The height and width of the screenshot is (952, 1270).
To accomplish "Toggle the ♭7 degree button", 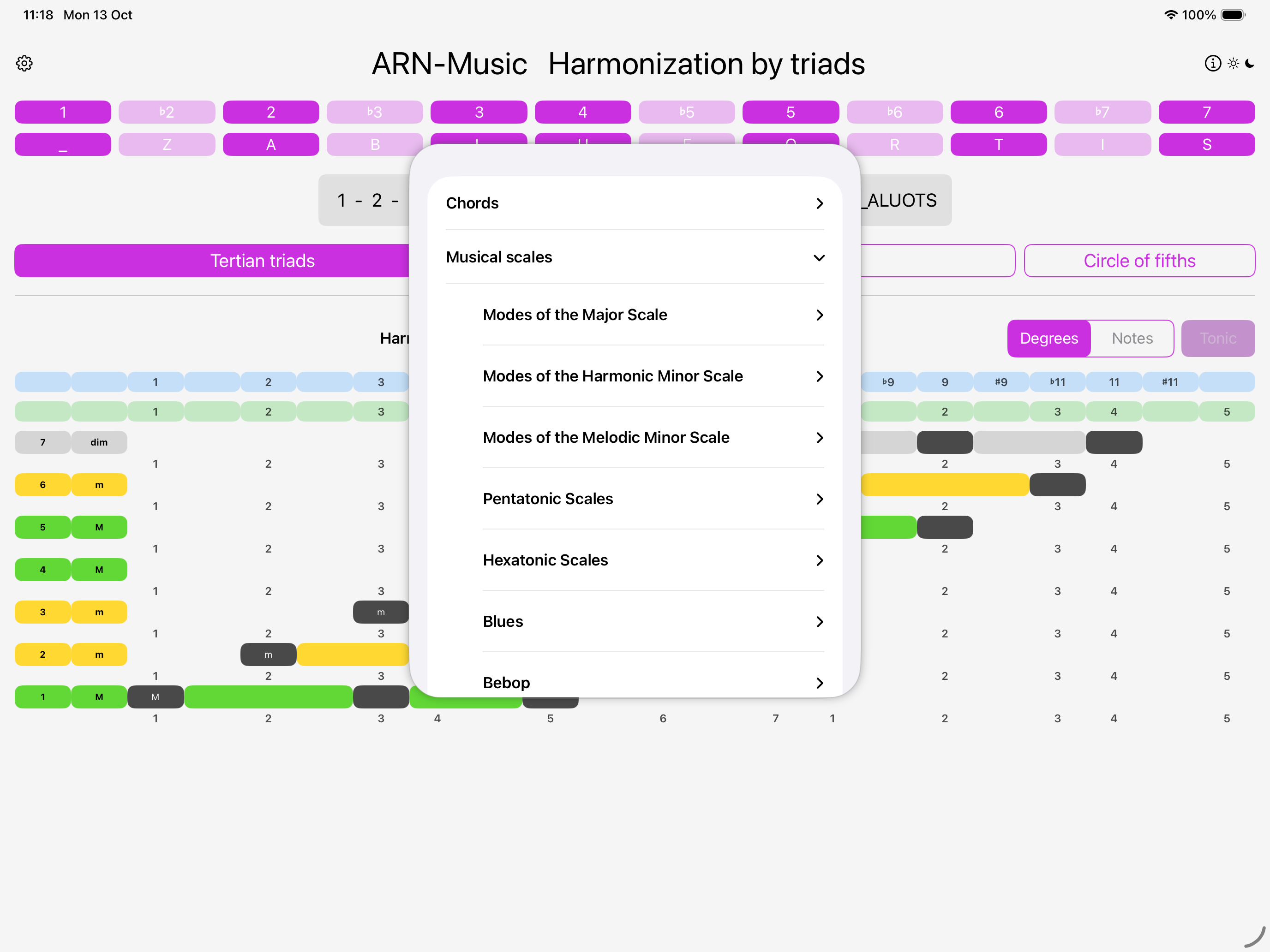I will [1102, 112].
